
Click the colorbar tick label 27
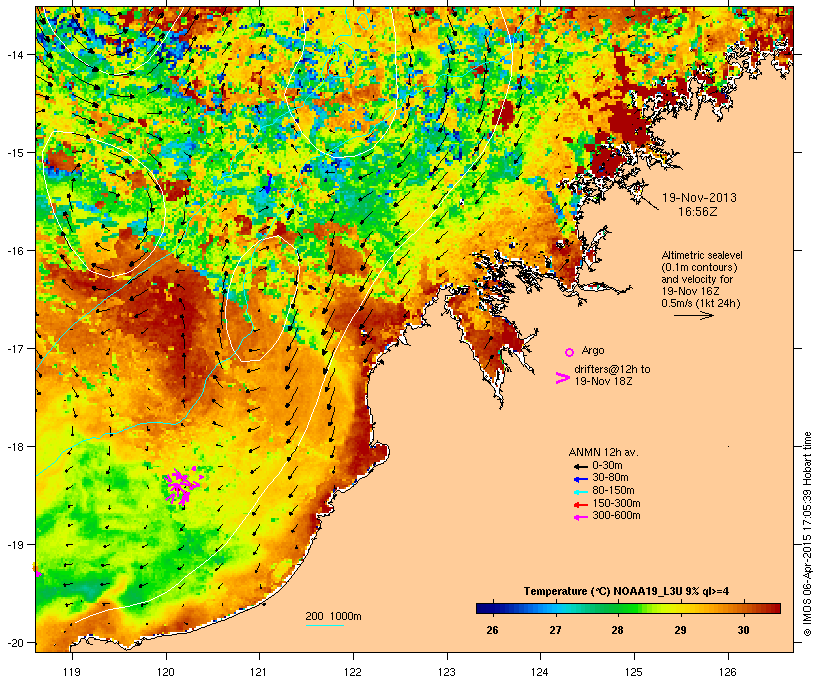(x=555, y=630)
